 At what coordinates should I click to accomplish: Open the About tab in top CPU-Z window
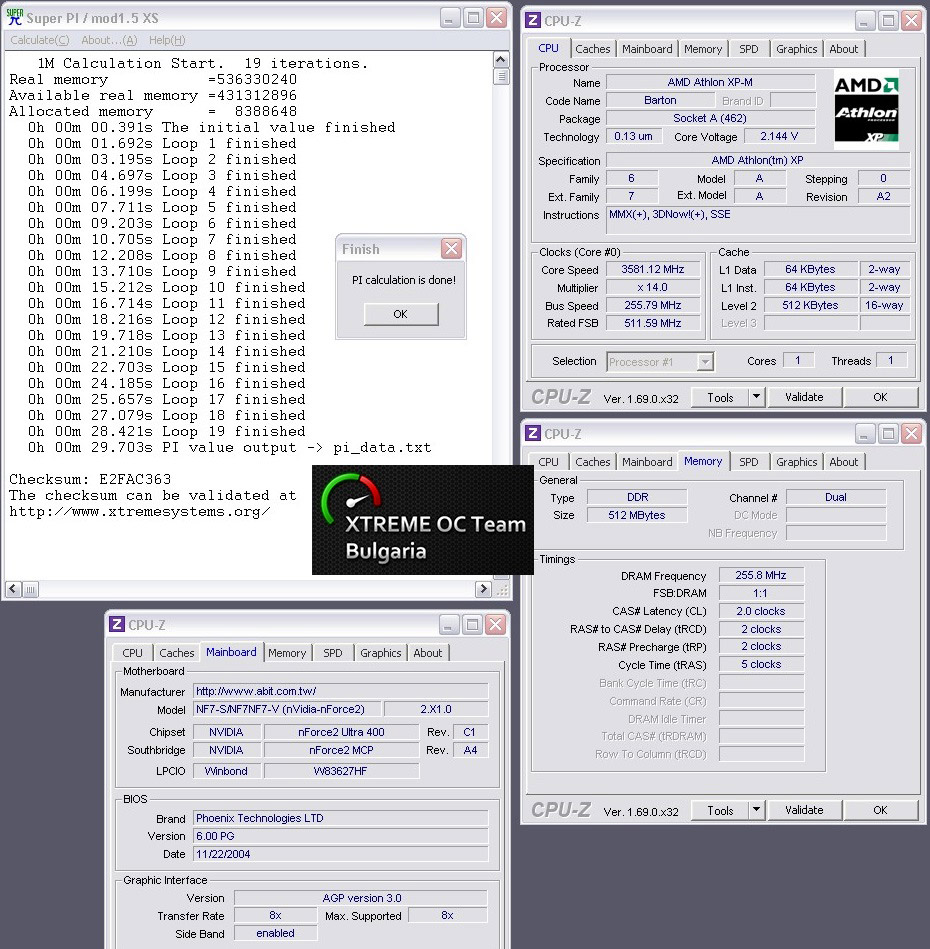[x=843, y=49]
